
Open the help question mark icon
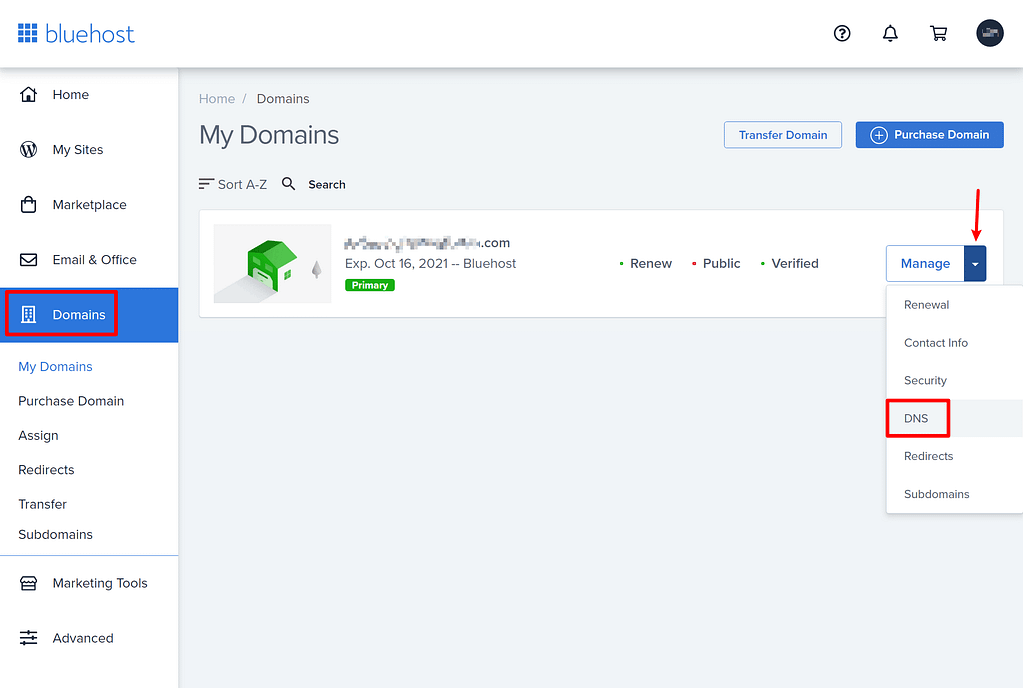click(841, 33)
